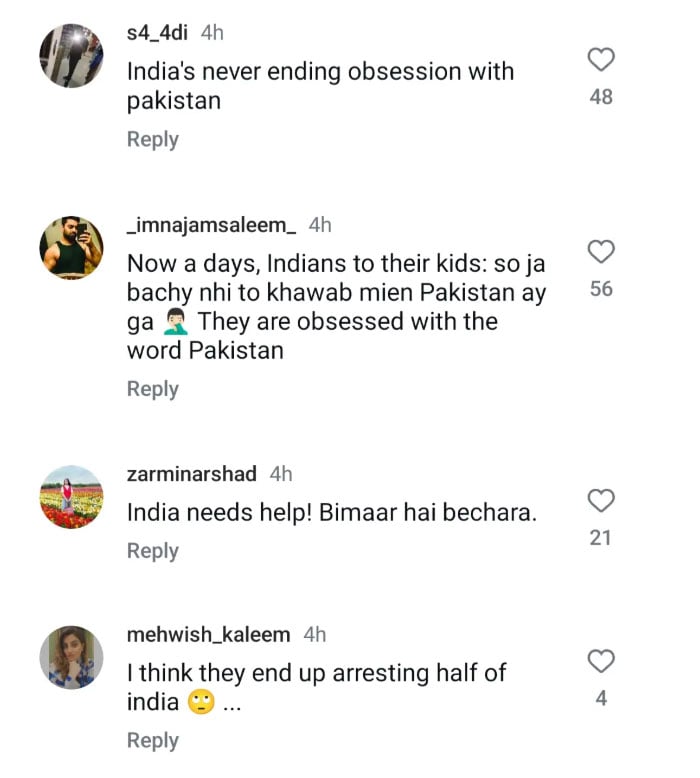This screenshot has width=700, height=778.
Task: Open username _imnajamsaleem_ profile link
Action: pyautogui.click(x=211, y=225)
